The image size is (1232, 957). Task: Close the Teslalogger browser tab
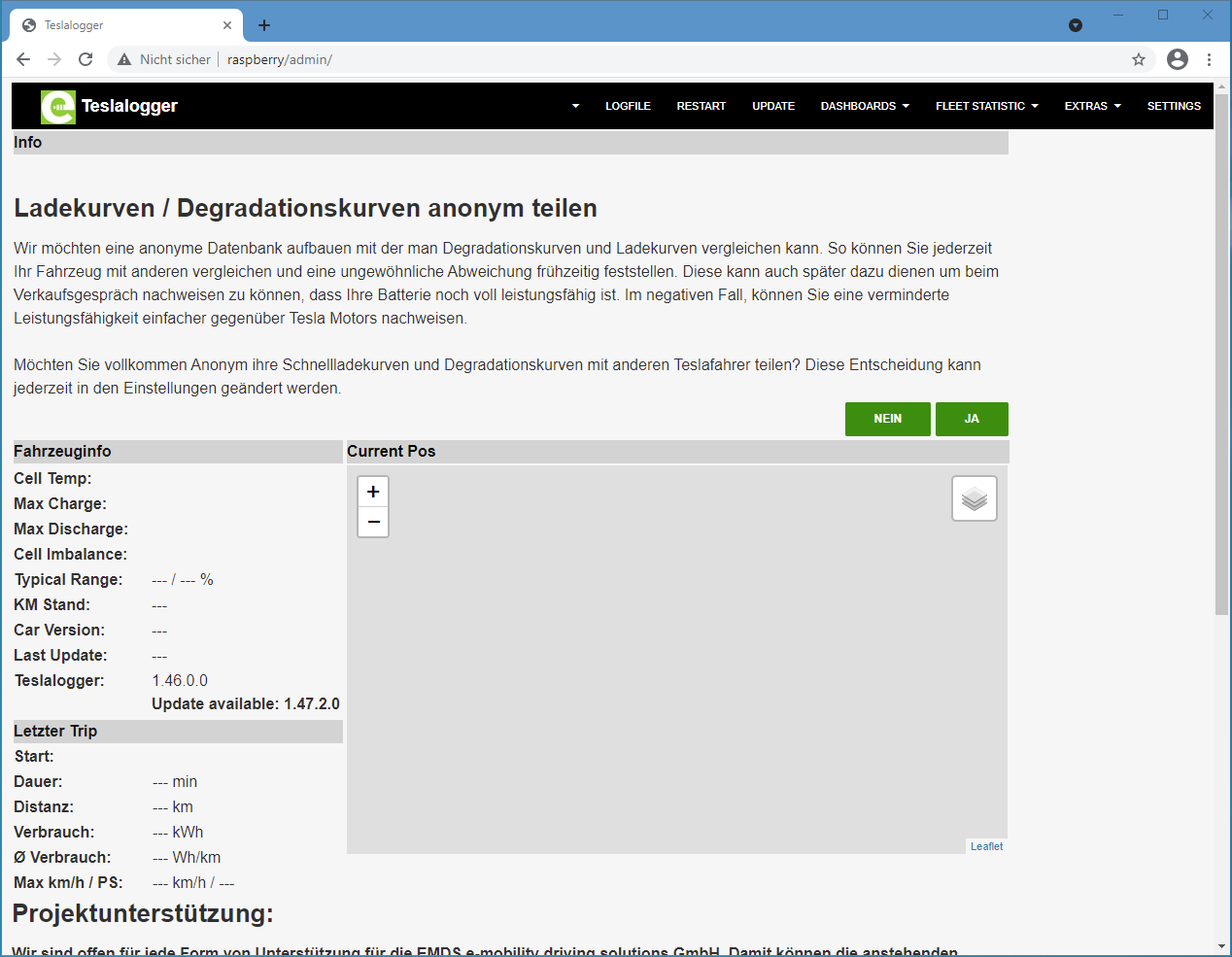click(x=227, y=25)
